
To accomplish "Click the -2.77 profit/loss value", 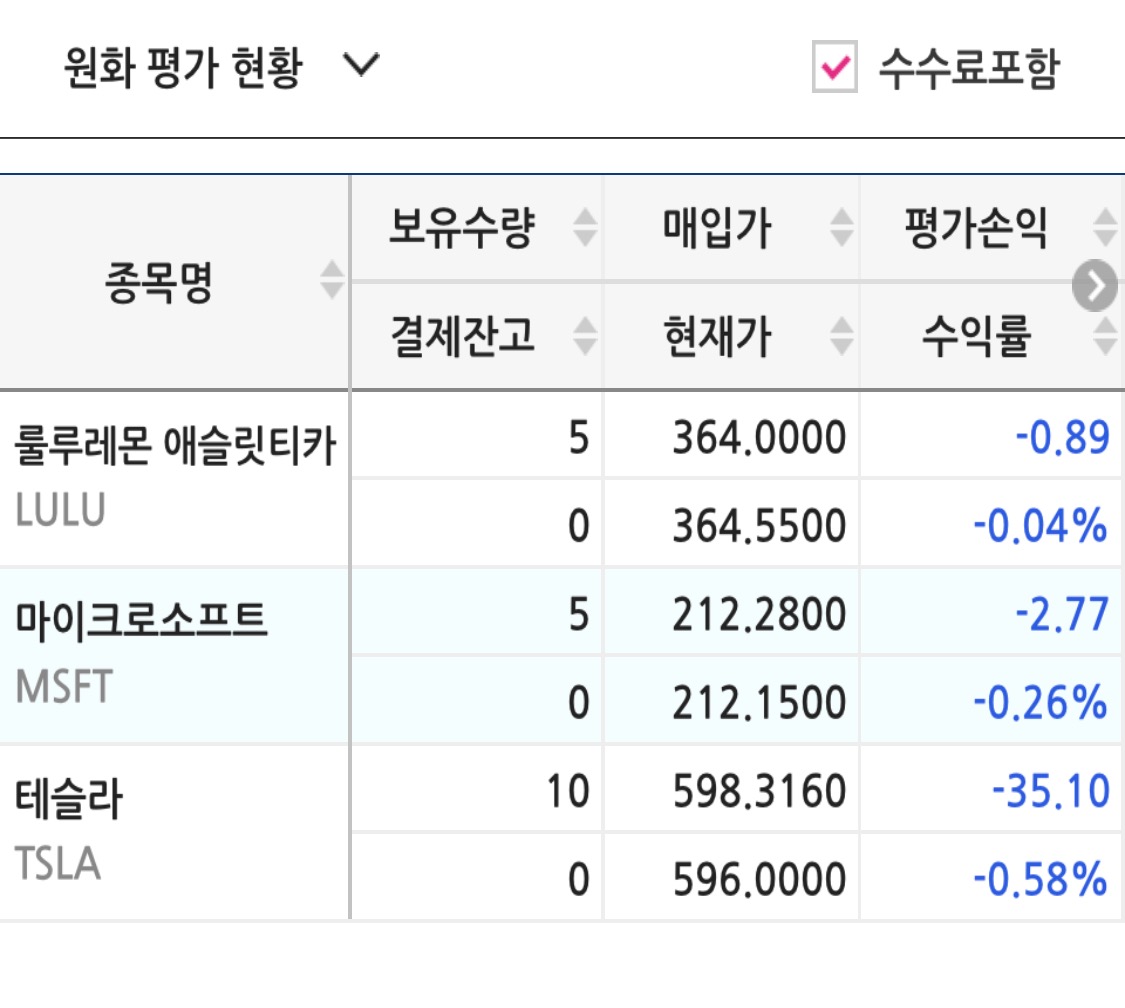I will click(1062, 615).
